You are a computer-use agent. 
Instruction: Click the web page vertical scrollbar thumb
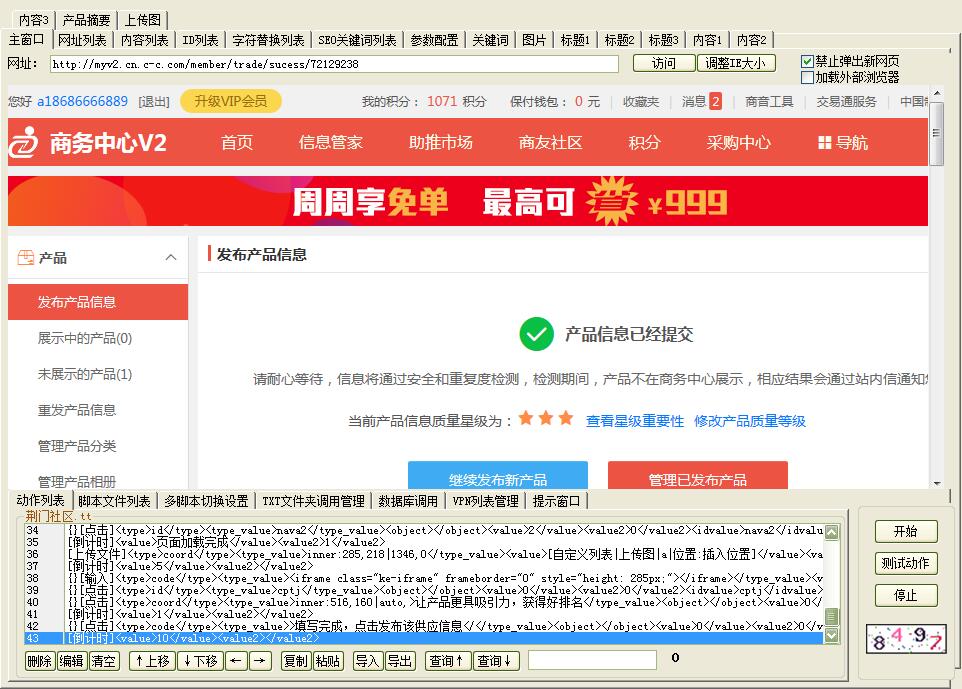coord(936,134)
